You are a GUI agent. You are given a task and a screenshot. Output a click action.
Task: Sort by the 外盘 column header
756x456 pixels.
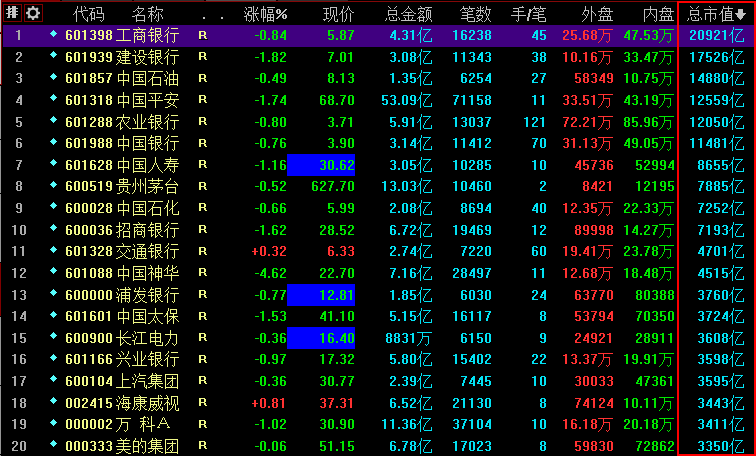coord(597,14)
